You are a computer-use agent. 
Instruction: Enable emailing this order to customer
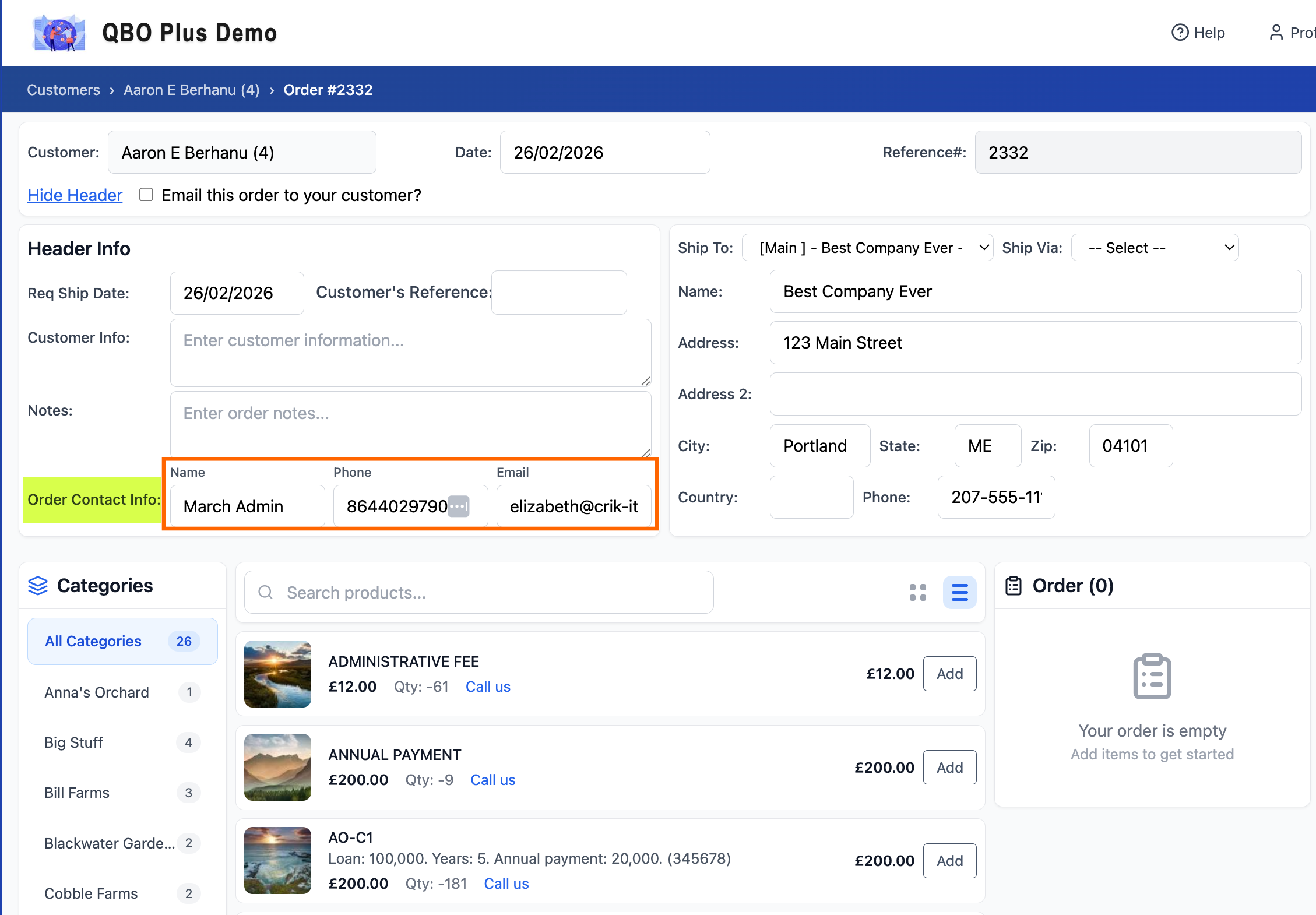(x=146, y=195)
